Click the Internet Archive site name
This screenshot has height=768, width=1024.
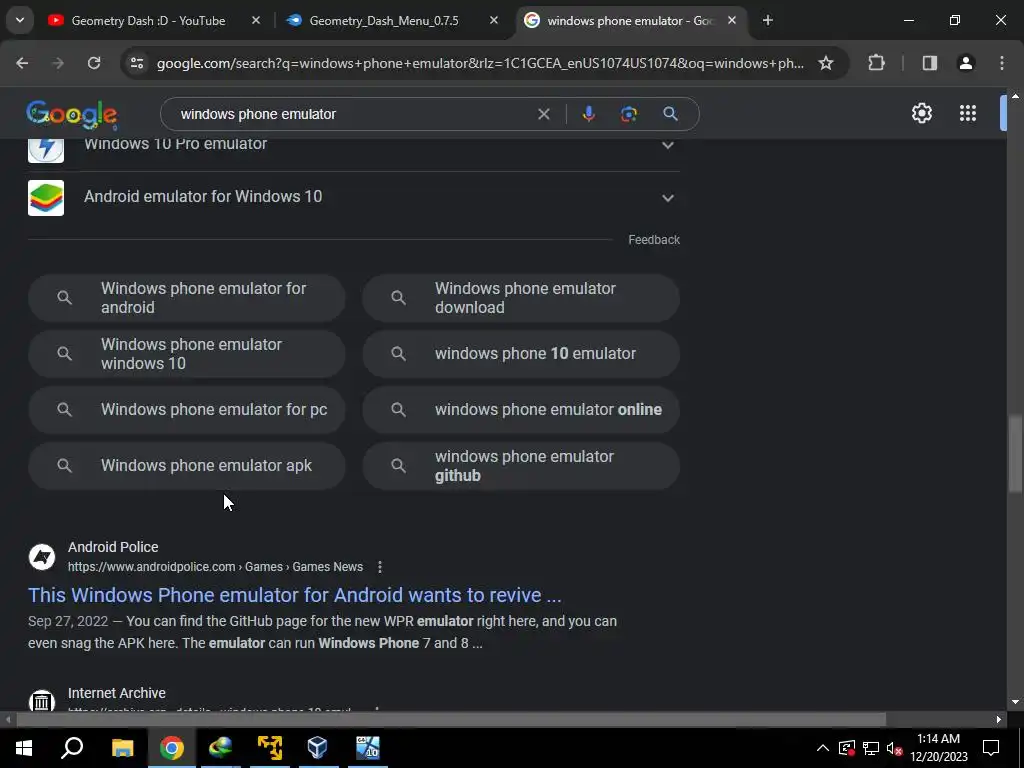click(x=117, y=693)
